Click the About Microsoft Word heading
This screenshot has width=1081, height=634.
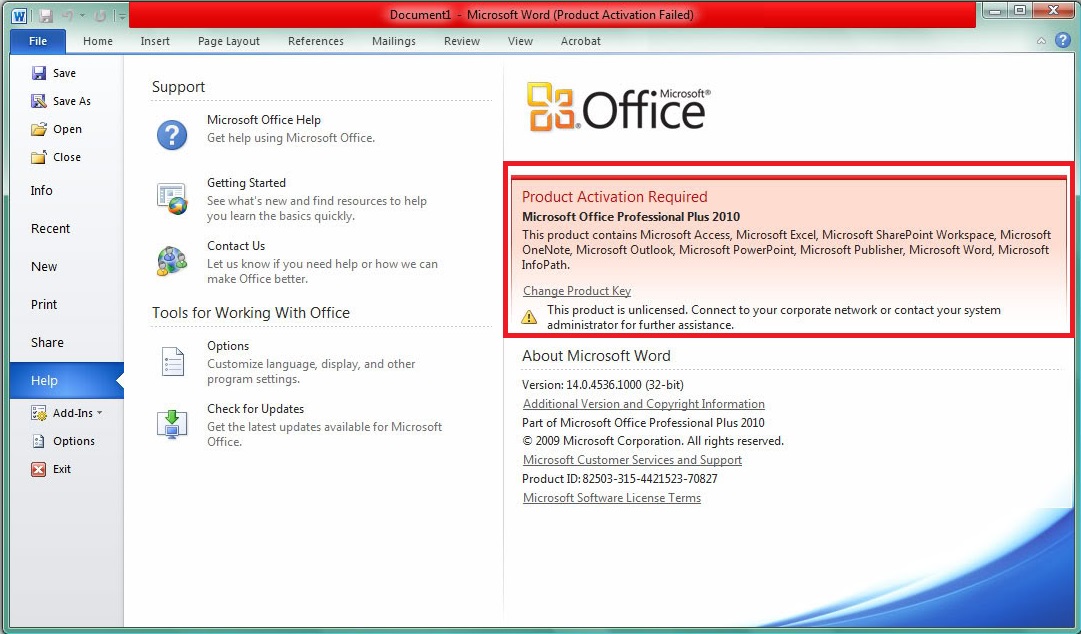click(x=596, y=356)
